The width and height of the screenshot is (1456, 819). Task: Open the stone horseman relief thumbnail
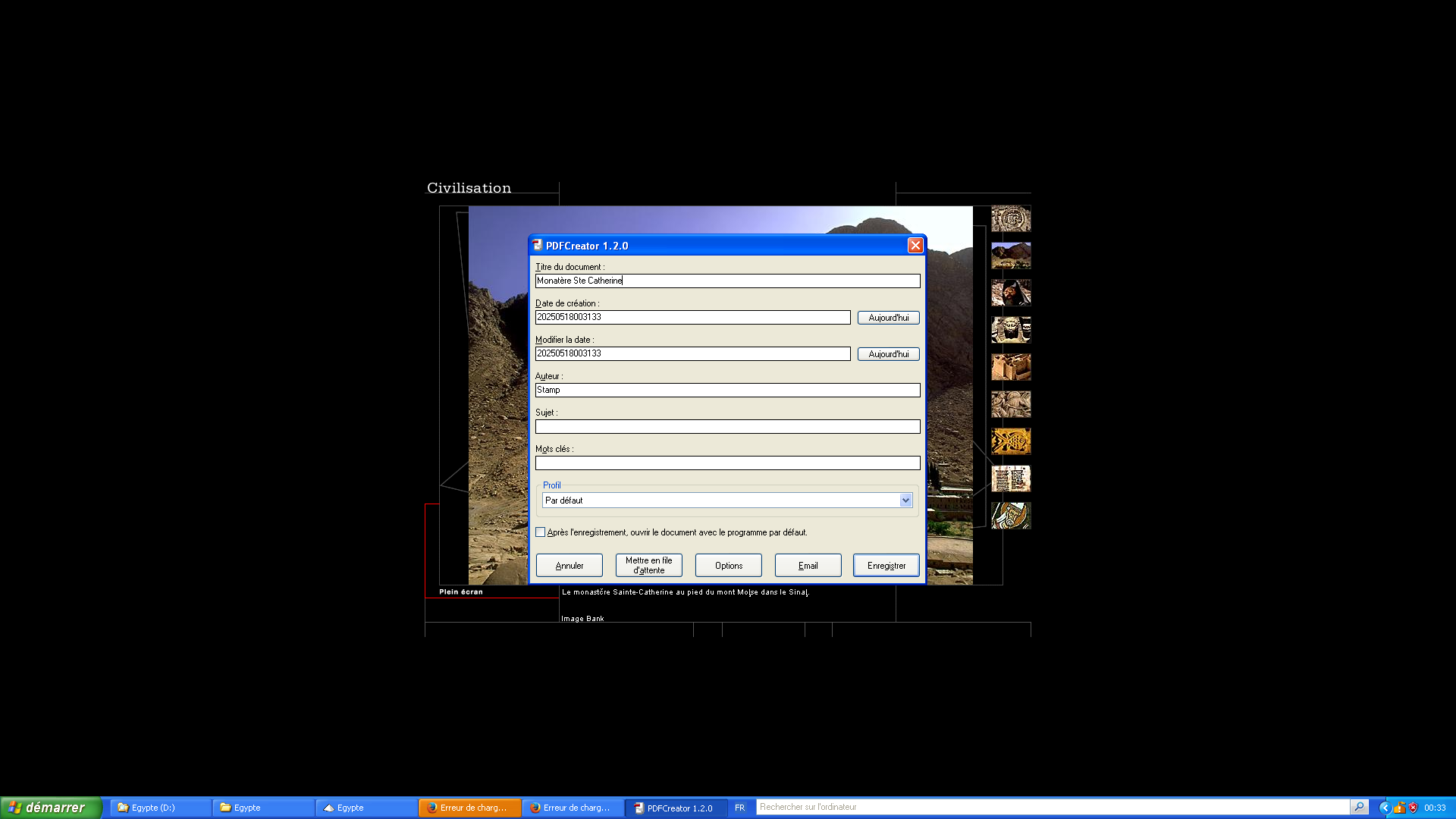1011,404
